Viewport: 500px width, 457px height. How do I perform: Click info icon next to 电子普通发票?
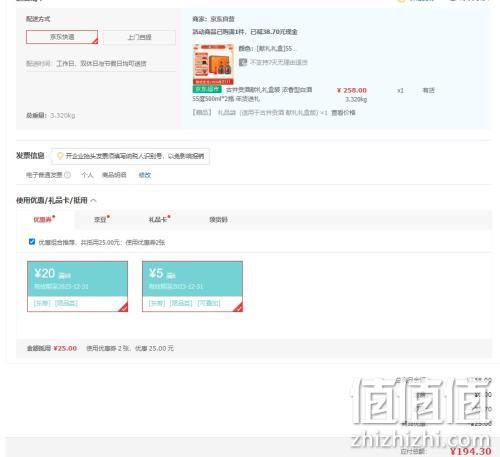(67, 175)
